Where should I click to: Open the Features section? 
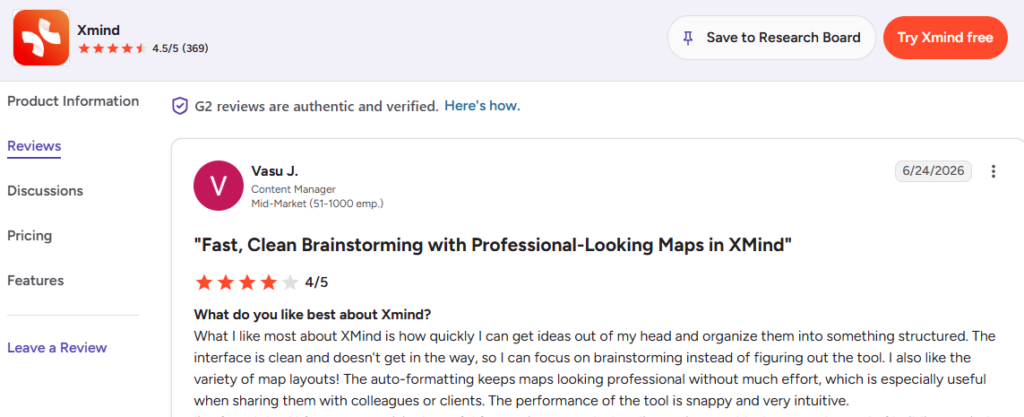click(35, 281)
